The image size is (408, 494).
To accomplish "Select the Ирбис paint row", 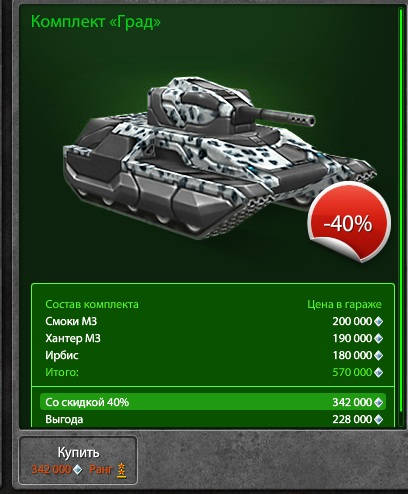I will 214,355.
